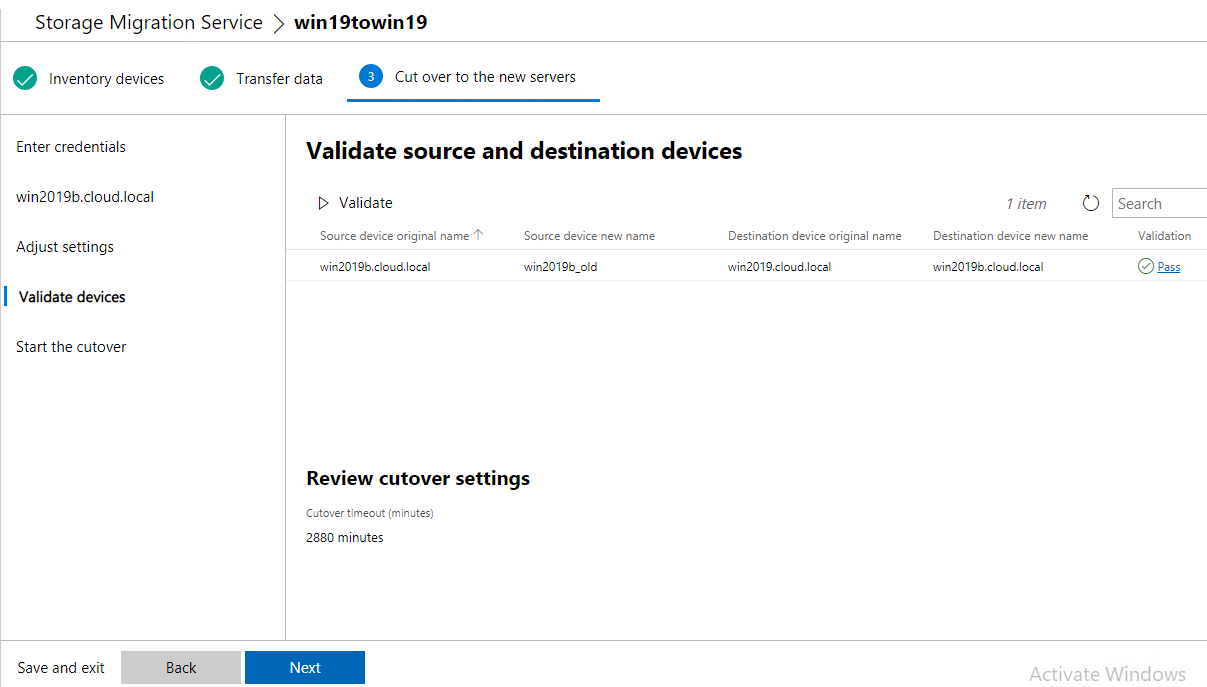Viewport: 1207px width, 687px height.
Task: Go to Enter credentials sidebar item
Action: click(x=71, y=147)
